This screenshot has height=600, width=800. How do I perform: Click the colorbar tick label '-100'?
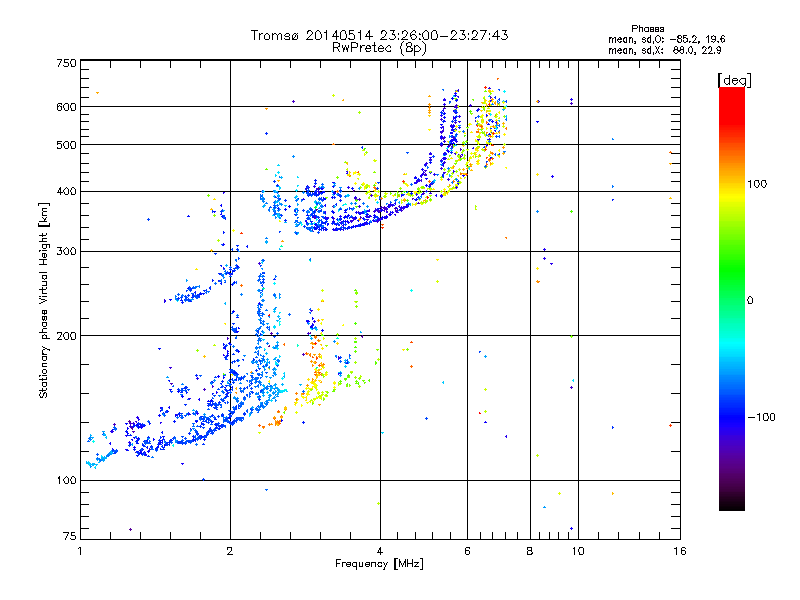(x=761, y=417)
